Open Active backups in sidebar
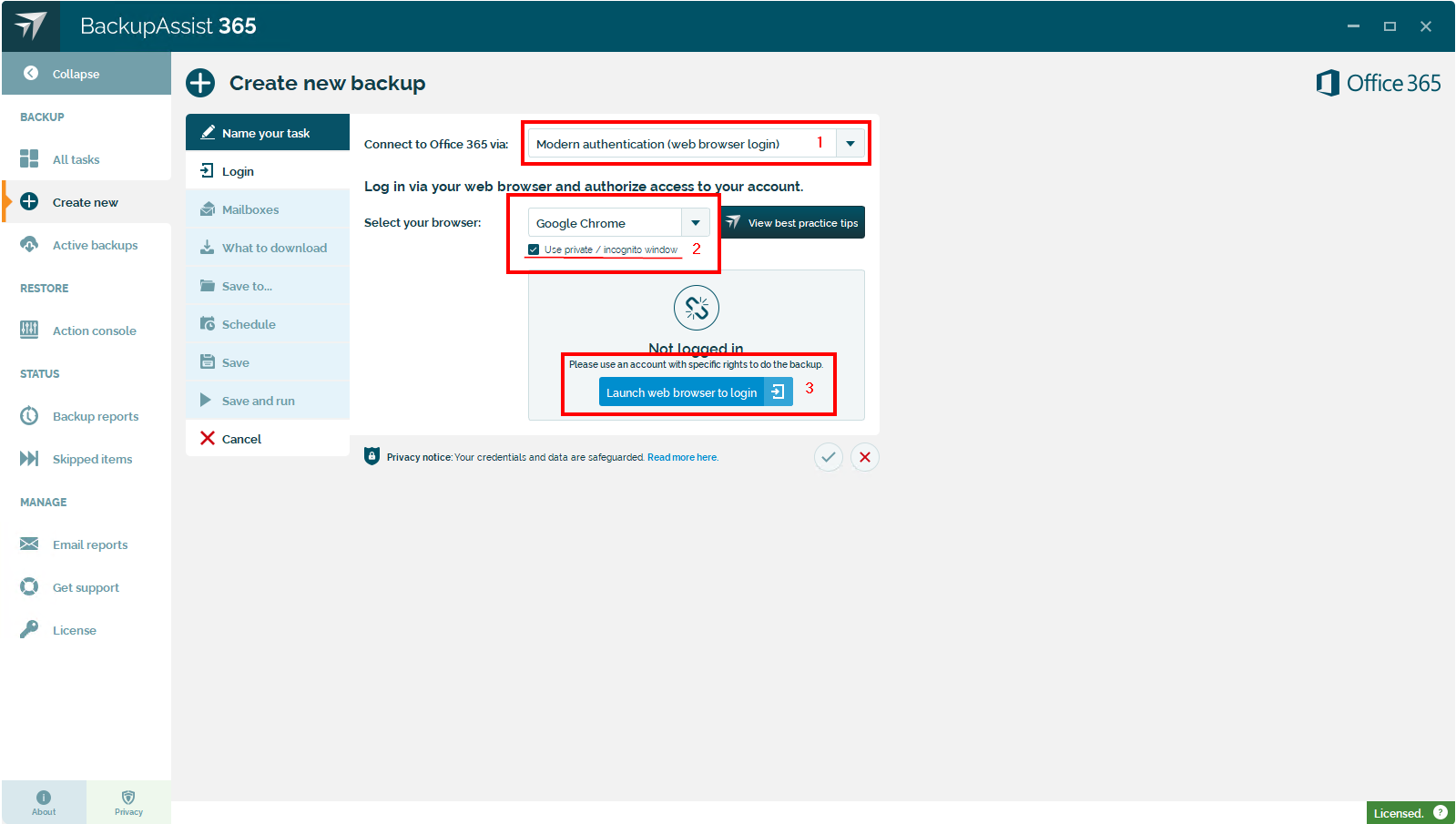This screenshot has height=824, width=1456. [87, 244]
